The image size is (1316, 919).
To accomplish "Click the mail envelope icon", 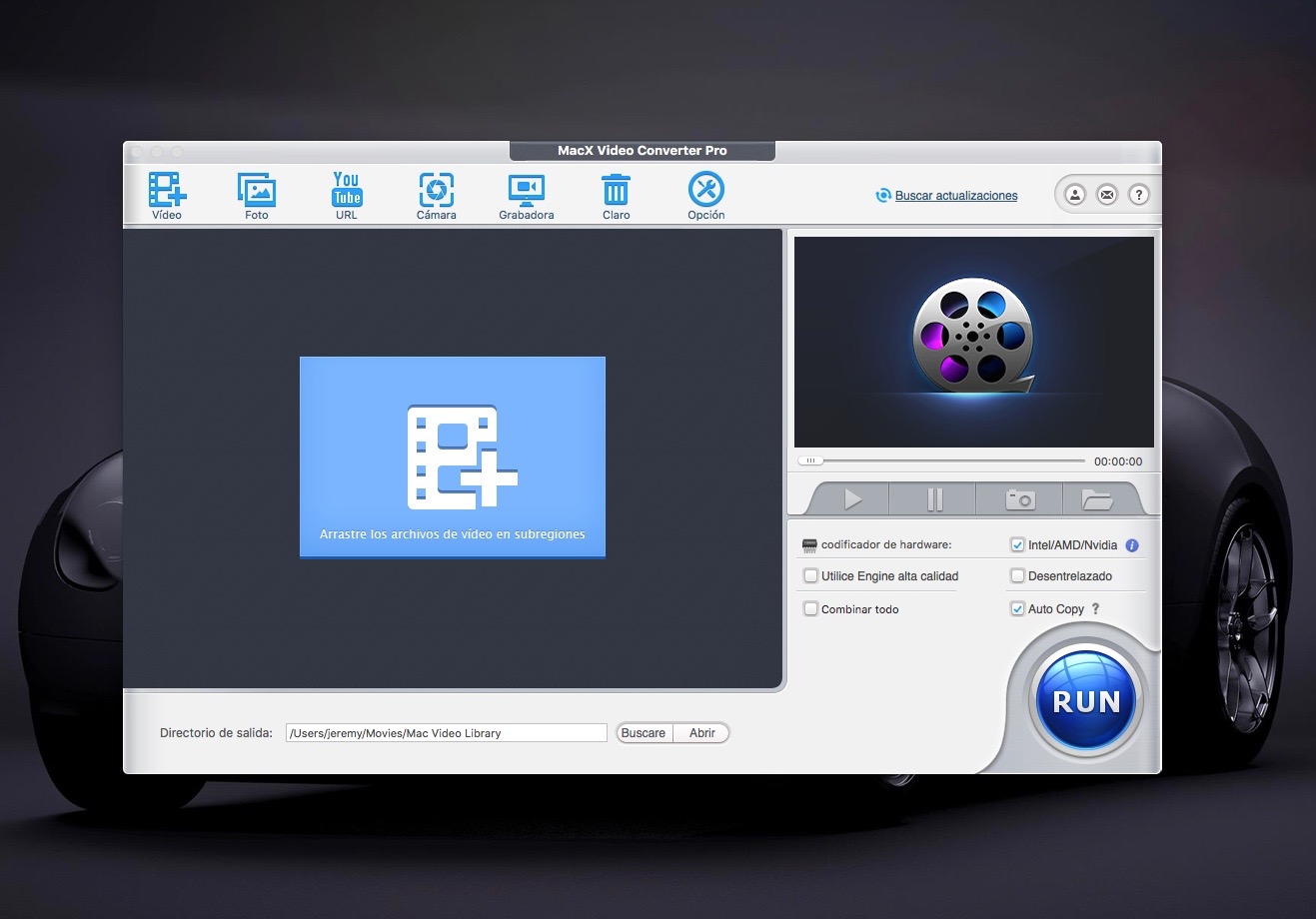I will point(1106,195).
